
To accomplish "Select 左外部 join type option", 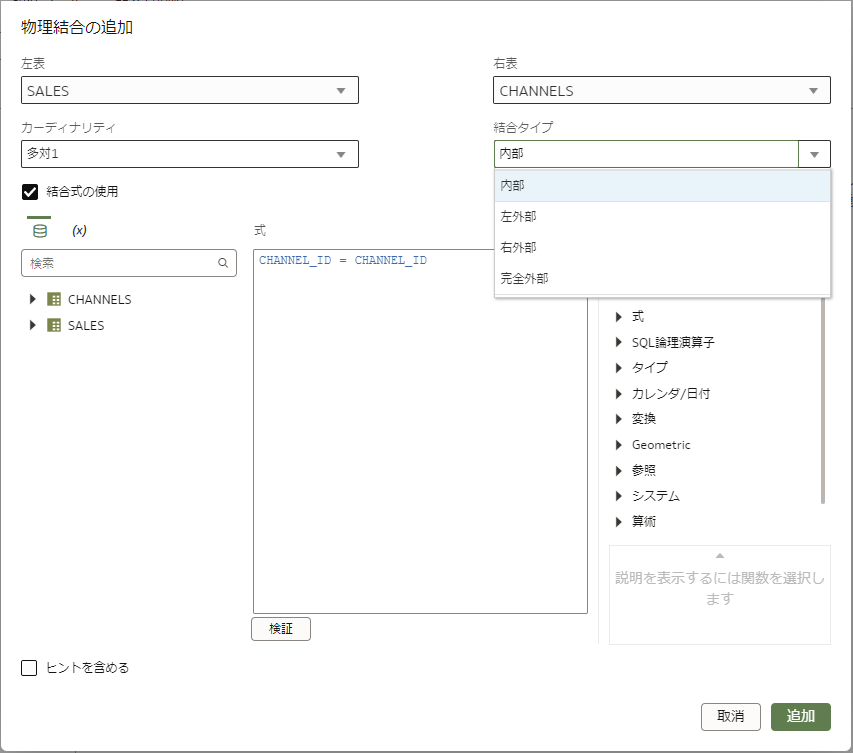I will 662,217.
